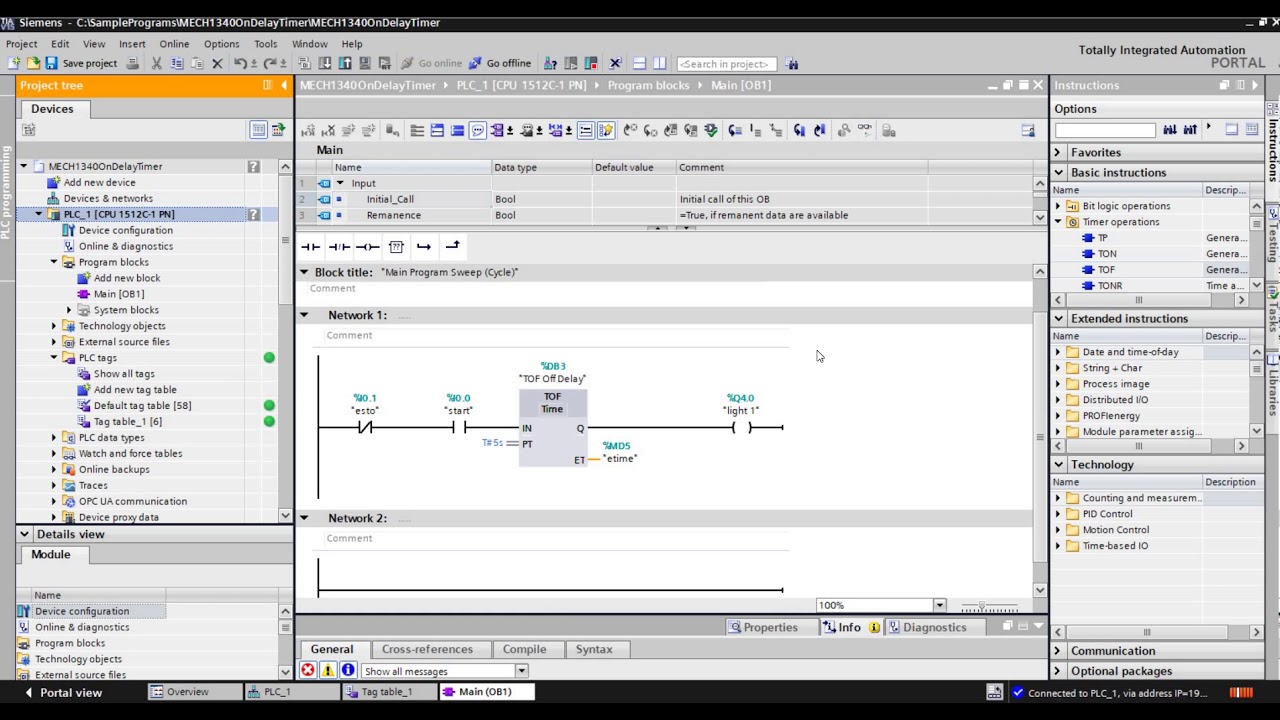
Task: Click the Search in project input field
Action: pyautogui.click(x=726, y=63)
